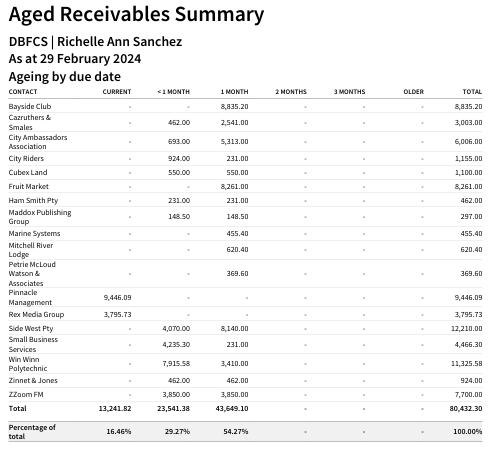This screenshot has height=450, width=490.
Task: Select Side West Pty total 12,210.00
Action: [466, 328]
